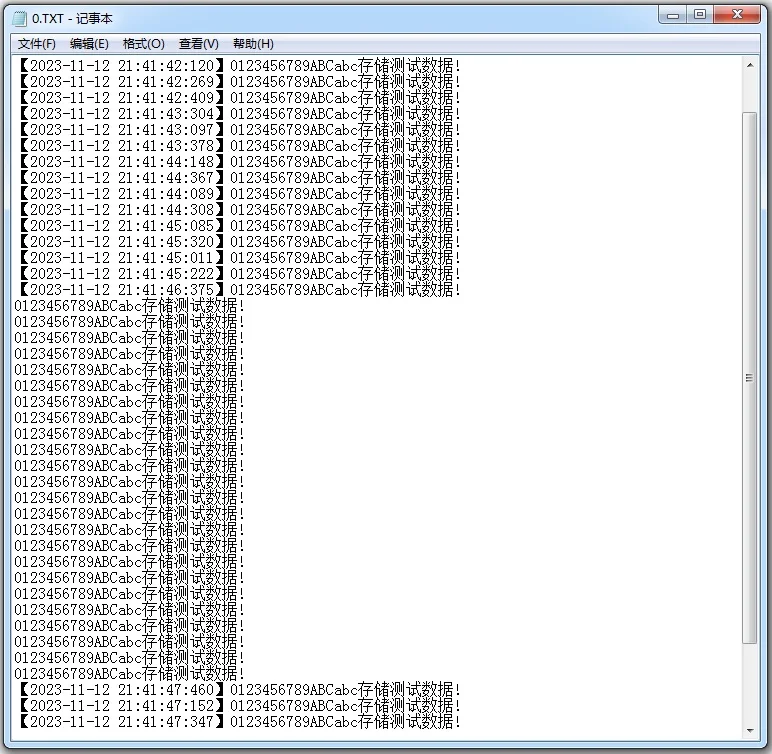Click the vertical scrollbar thumb

click(750, 377)
